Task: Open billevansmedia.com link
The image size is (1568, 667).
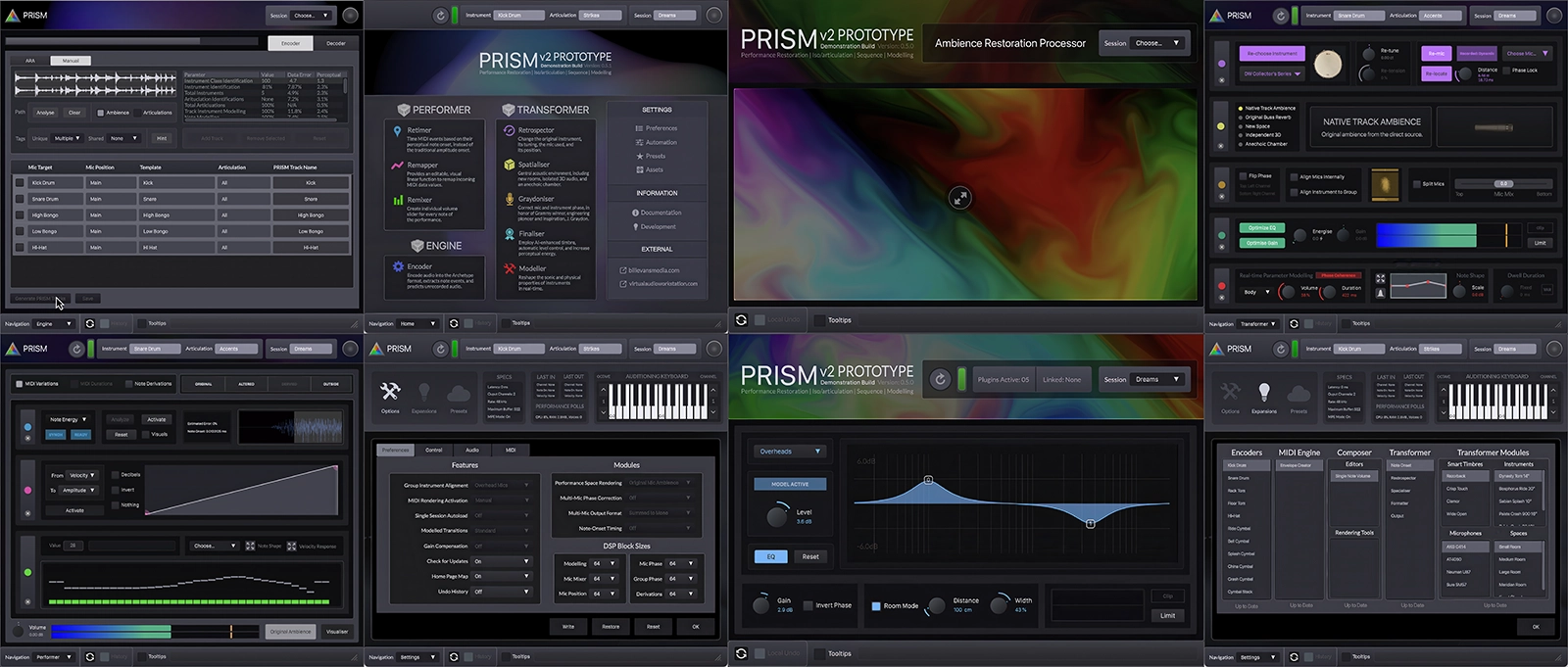Action: click(654, 270)
